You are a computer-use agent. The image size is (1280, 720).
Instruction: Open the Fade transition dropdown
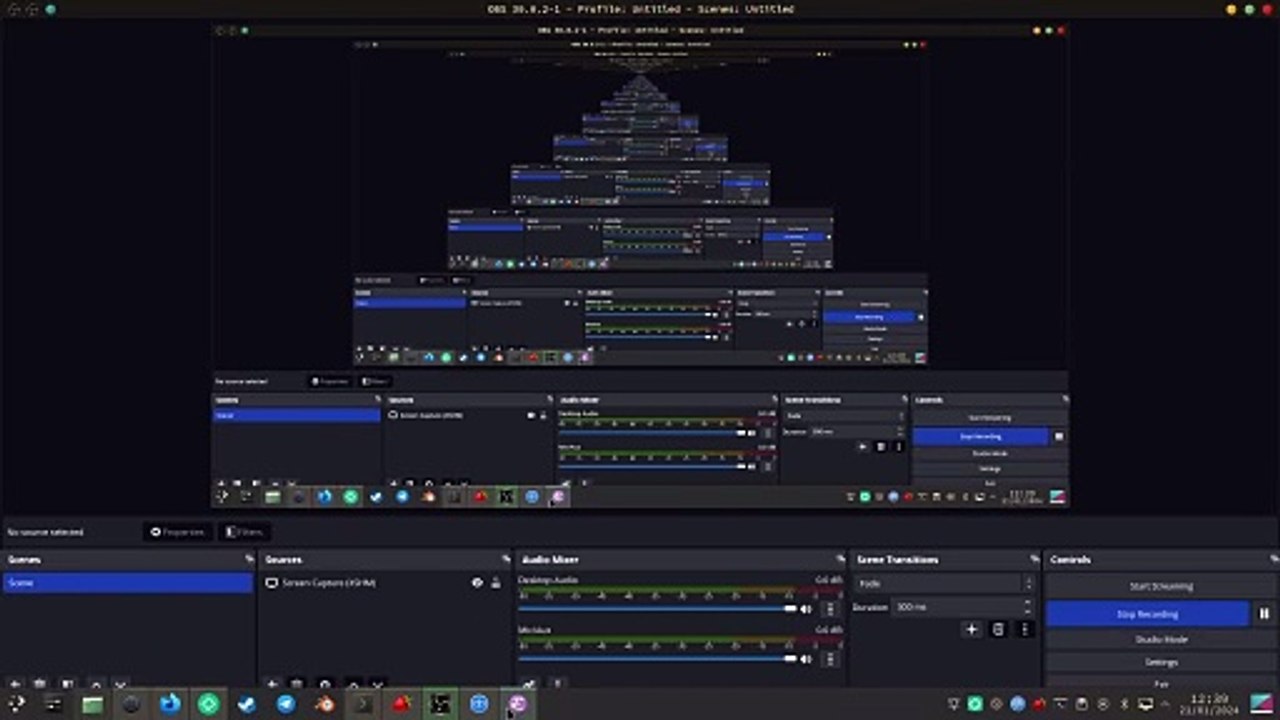[945, 583]
